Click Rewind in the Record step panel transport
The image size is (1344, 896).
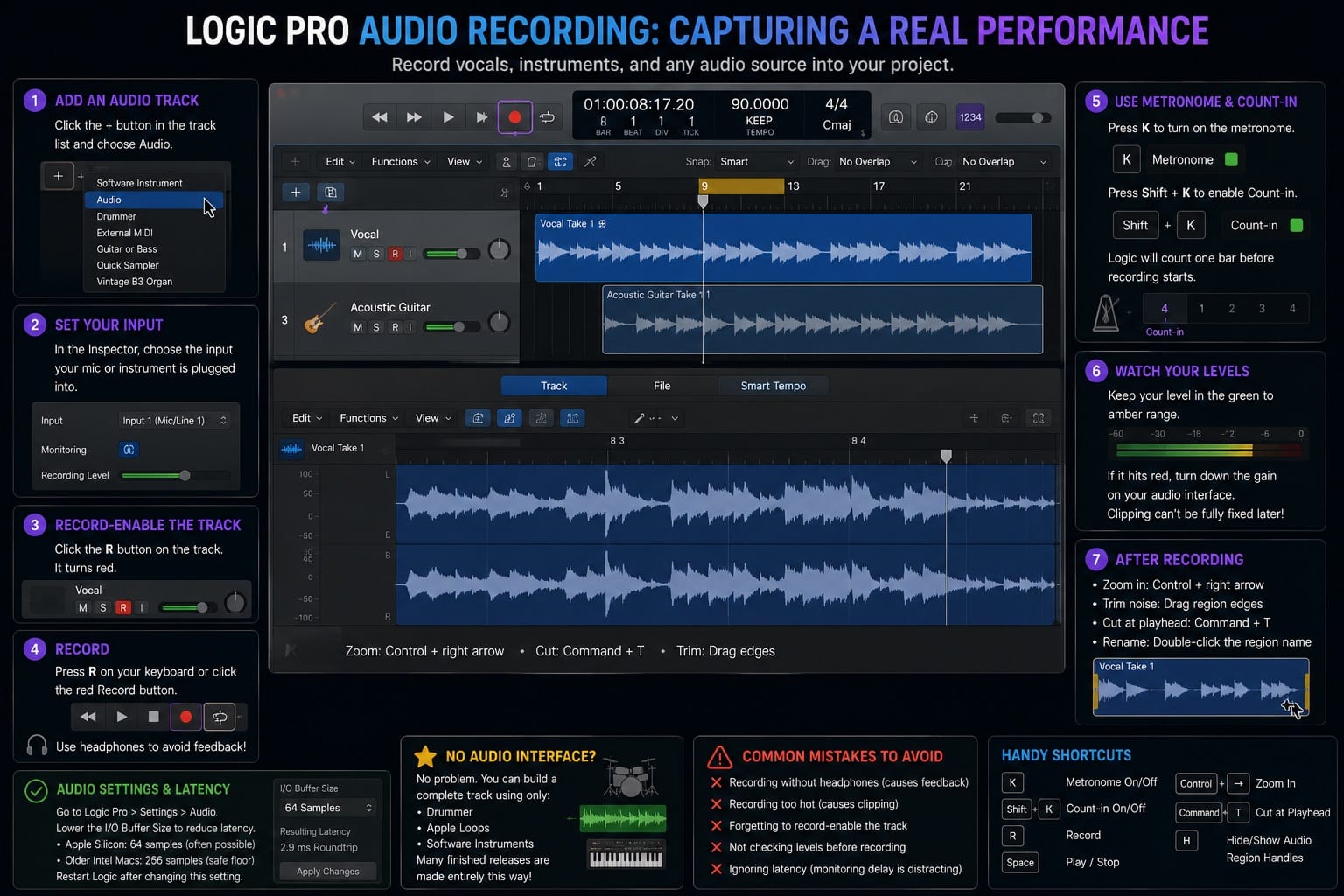click(x=88, y=717)
